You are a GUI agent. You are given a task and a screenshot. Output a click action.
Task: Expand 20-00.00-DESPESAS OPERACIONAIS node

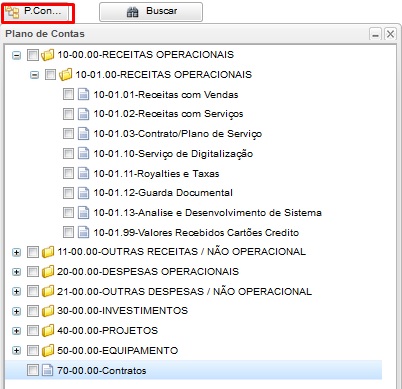(x=16, y=272)
